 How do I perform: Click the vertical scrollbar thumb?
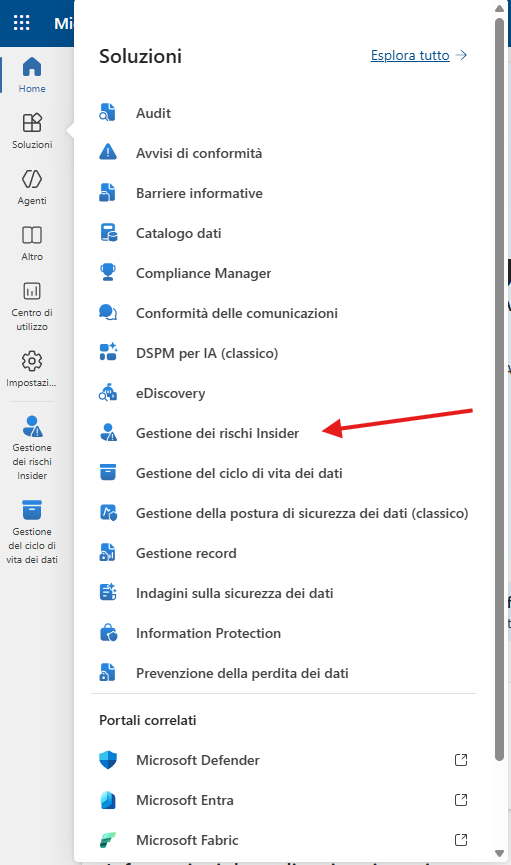click(499, 389)
